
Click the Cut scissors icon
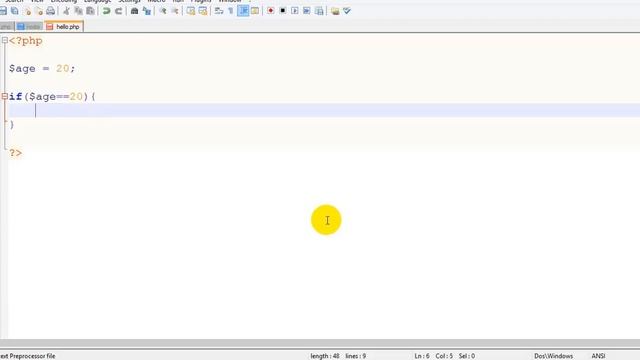66,11
